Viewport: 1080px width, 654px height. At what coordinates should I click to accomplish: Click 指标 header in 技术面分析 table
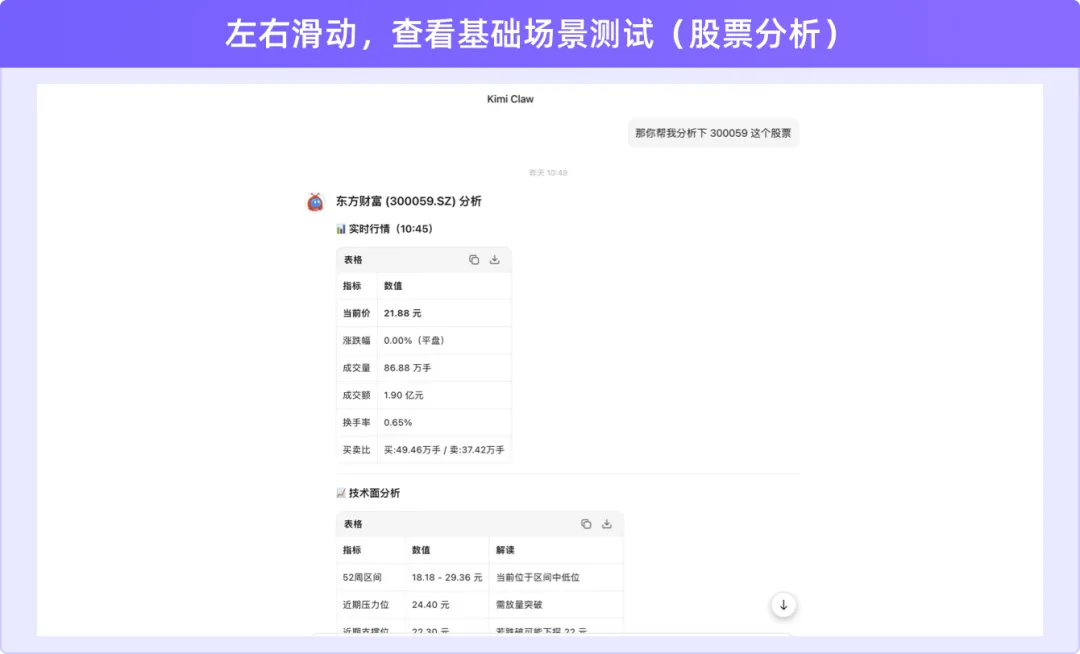(351, 550)
